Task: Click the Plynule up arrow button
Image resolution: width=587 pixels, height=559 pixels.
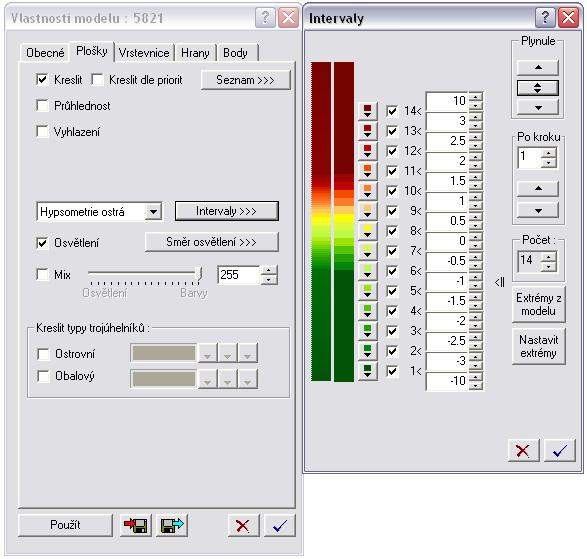Action: coord(538,67)
